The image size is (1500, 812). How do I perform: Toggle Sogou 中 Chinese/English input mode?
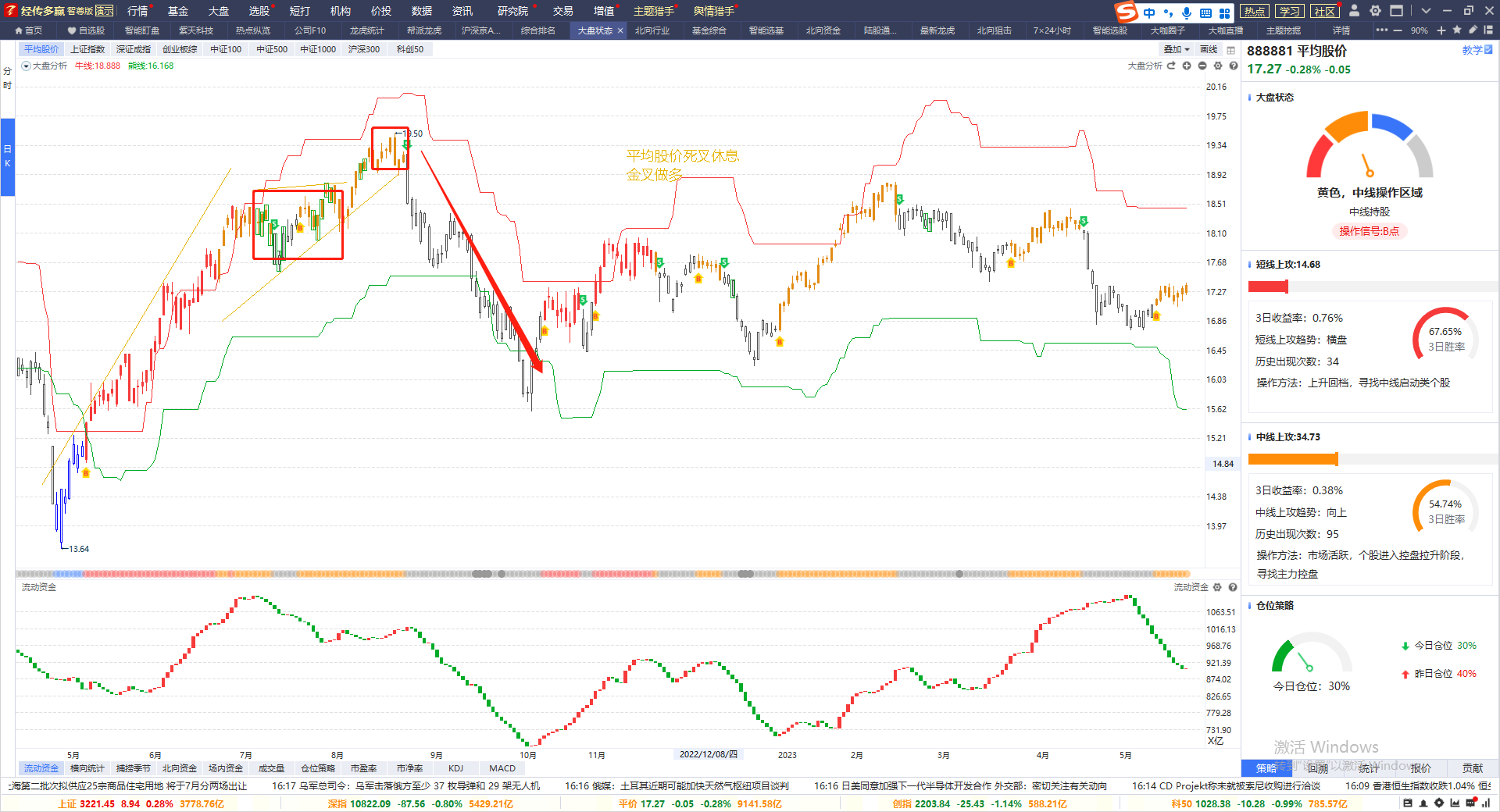tap(1149, 12)
